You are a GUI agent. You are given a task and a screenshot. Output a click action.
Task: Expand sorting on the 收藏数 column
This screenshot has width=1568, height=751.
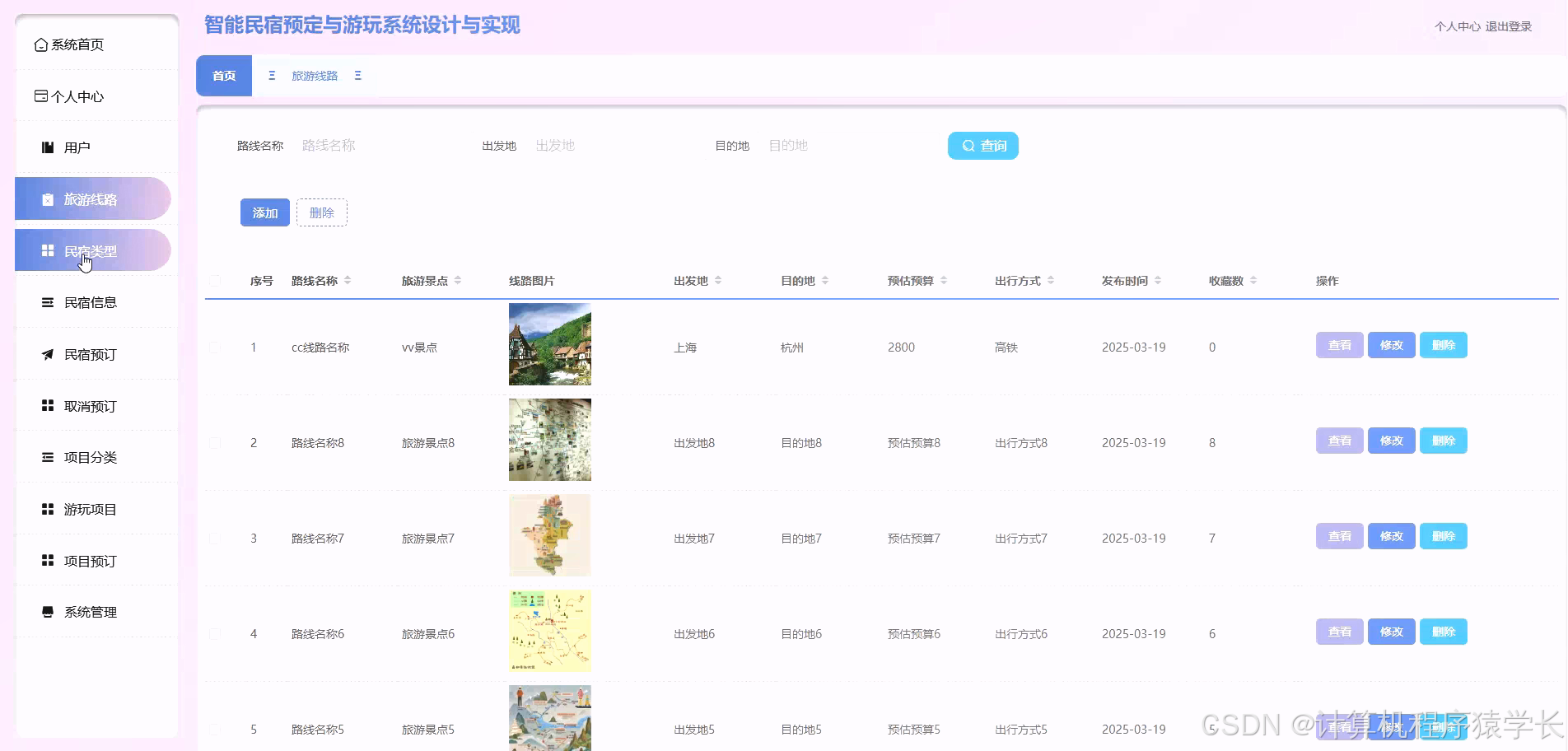(x=1253, y=280)
